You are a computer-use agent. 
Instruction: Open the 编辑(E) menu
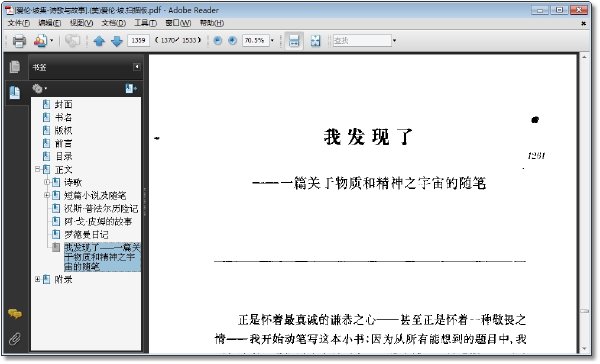[x=50, y=23]
